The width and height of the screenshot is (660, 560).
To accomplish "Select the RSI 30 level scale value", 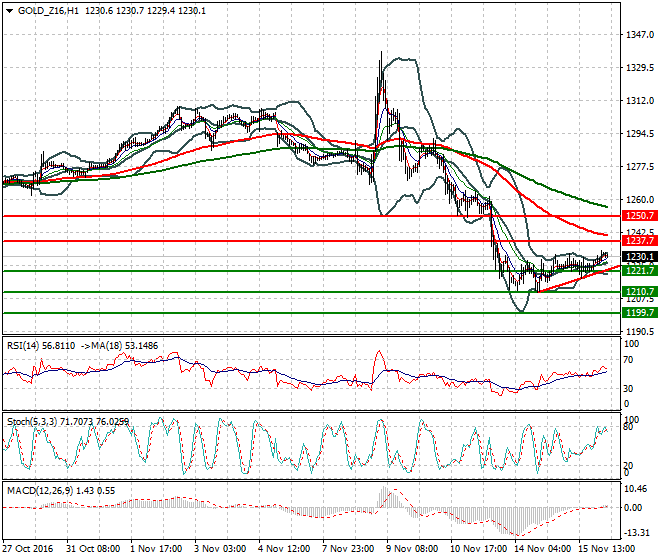I will [x=628, y=388].
